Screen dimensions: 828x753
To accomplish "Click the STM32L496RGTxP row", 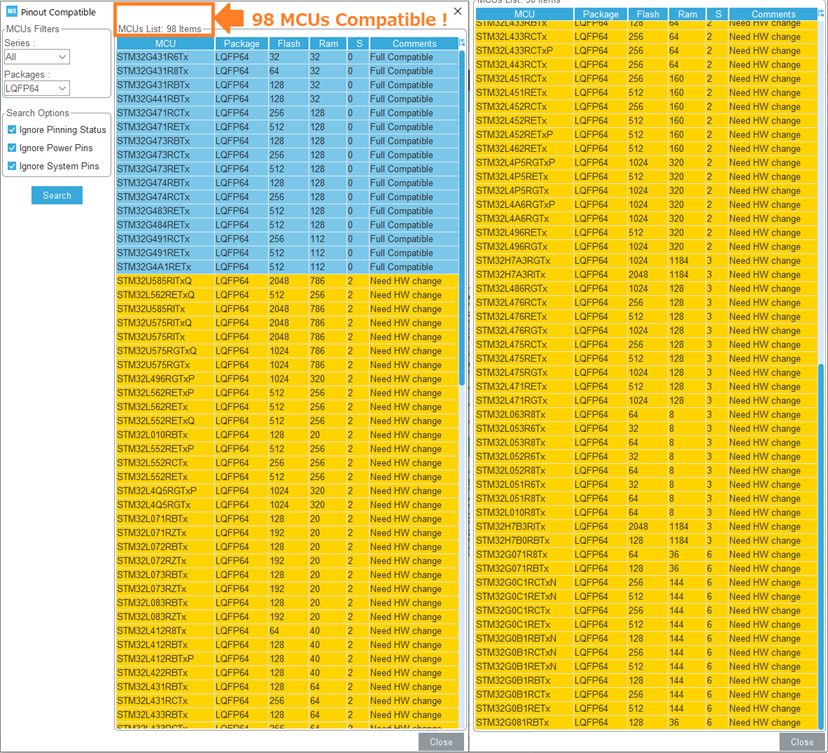I will point(287,379).
